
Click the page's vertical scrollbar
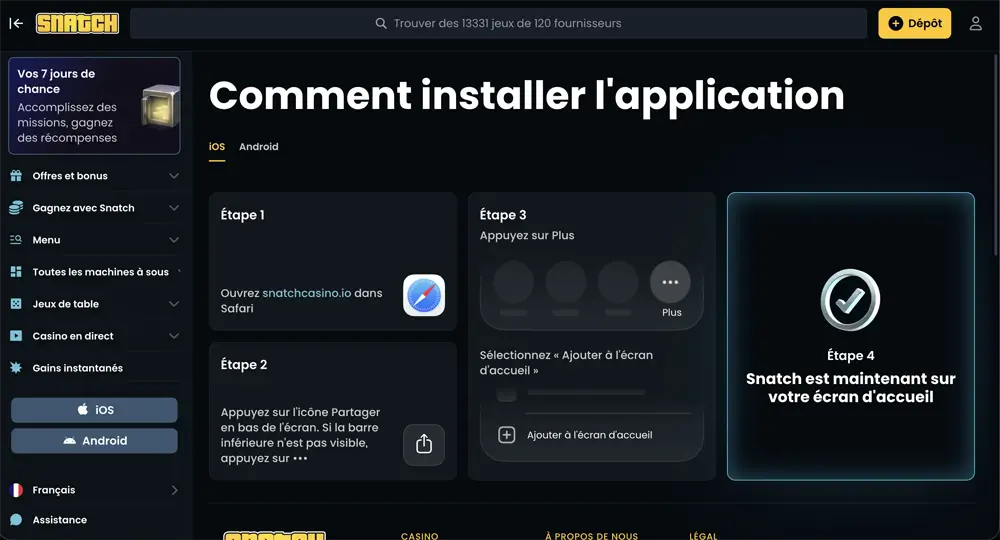[996, 153]
